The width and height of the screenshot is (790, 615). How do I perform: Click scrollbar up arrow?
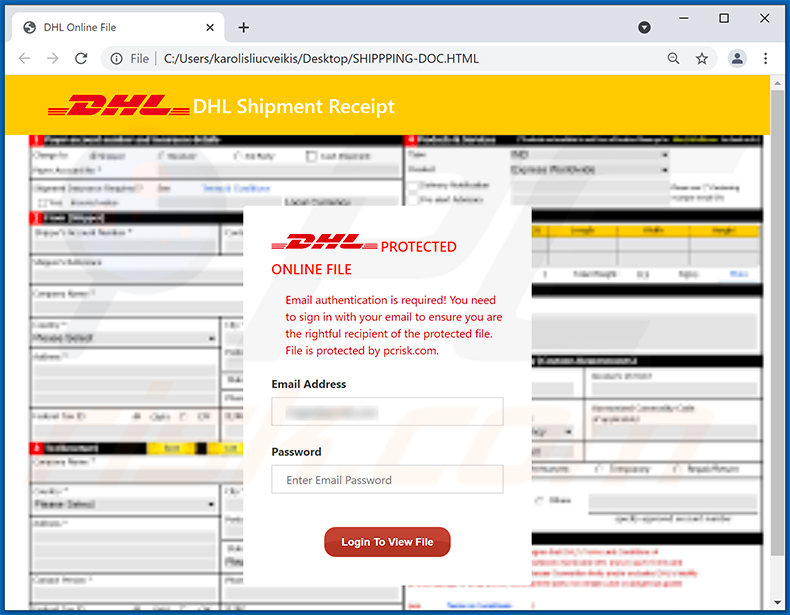point(777,83)
